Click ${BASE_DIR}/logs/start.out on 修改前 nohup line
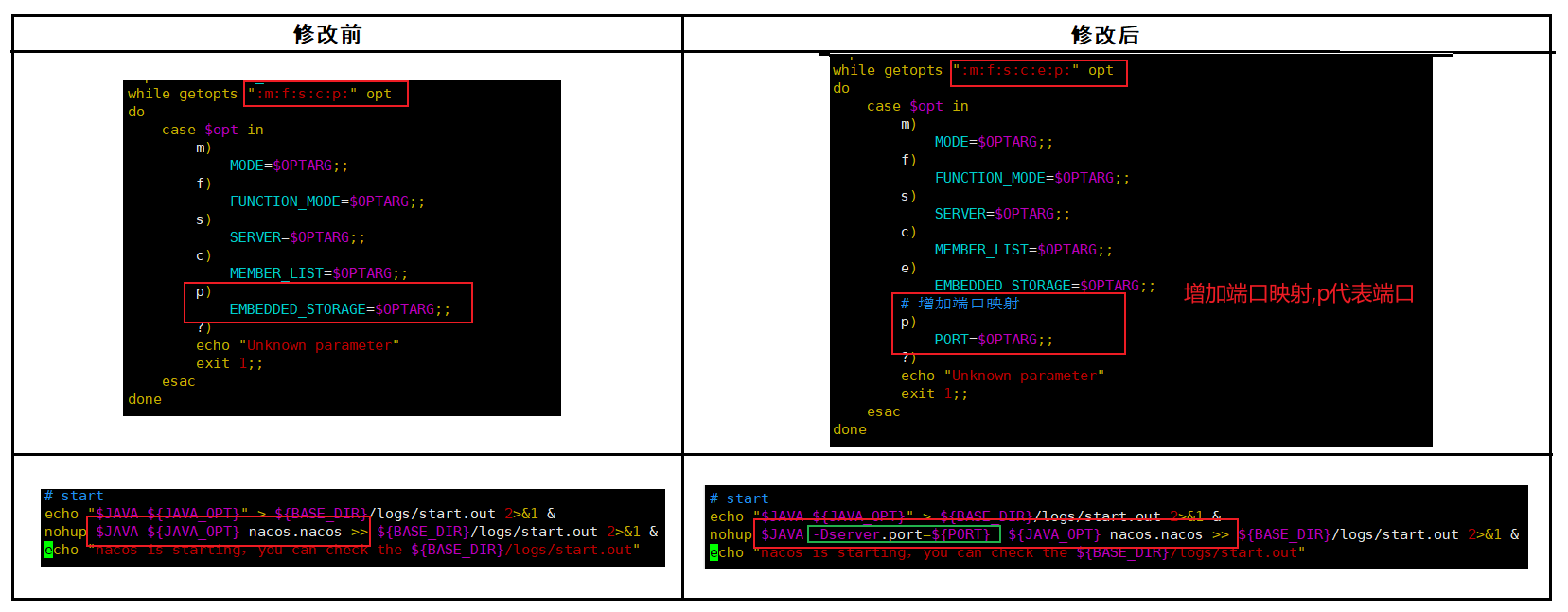The image size is (1568, 612). (x=487, y=532)
